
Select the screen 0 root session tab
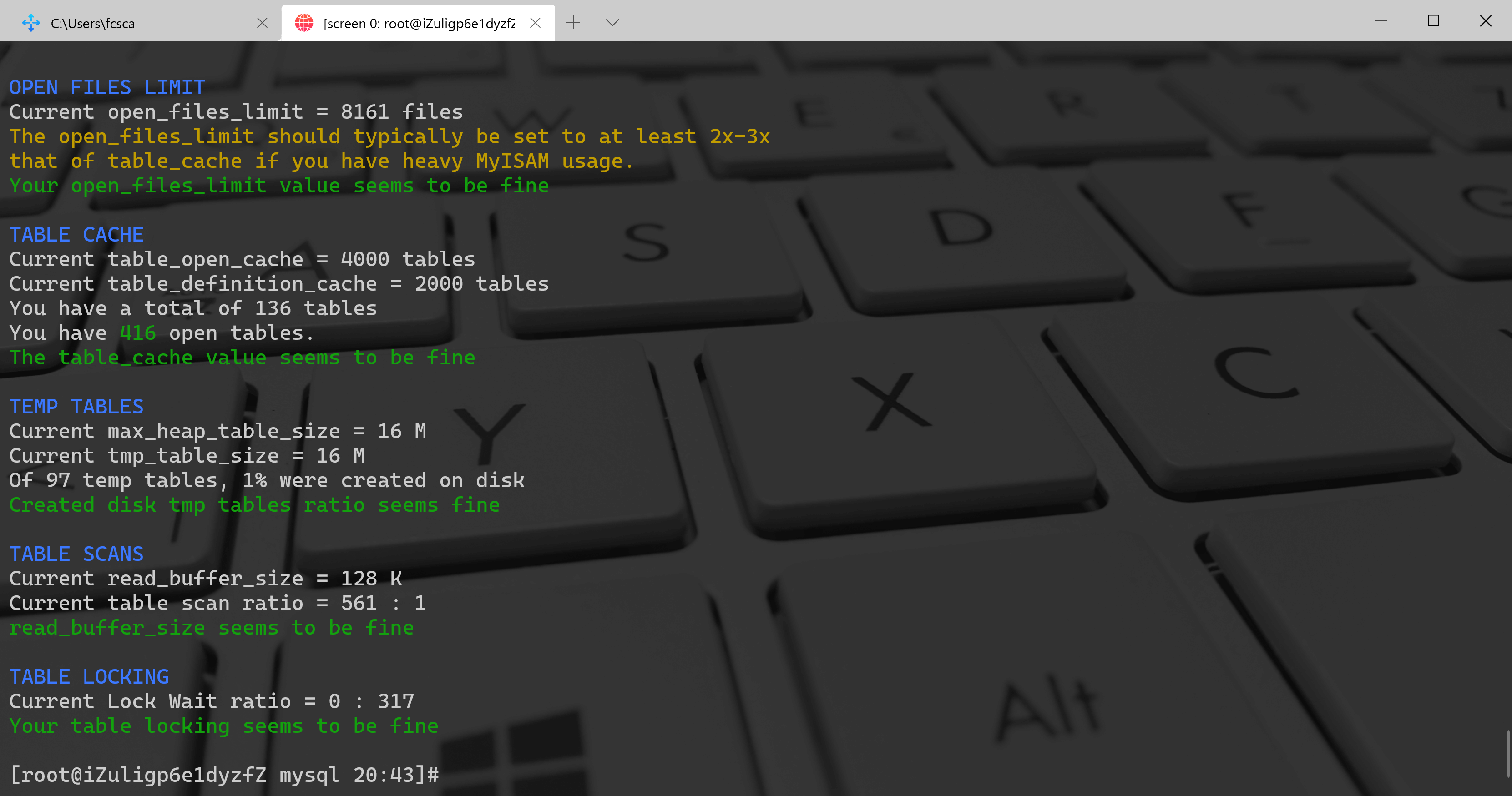[x=419, y=24]
